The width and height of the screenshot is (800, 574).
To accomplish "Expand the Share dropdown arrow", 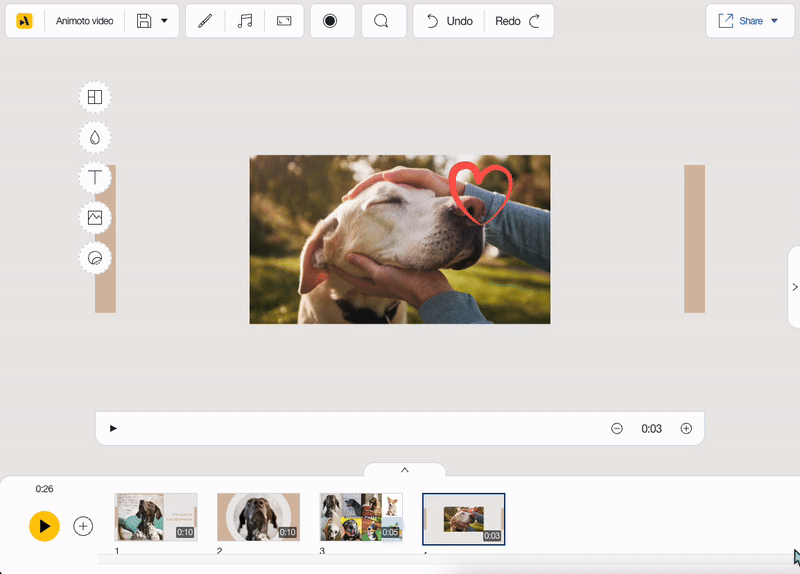I will pos(774,21).
